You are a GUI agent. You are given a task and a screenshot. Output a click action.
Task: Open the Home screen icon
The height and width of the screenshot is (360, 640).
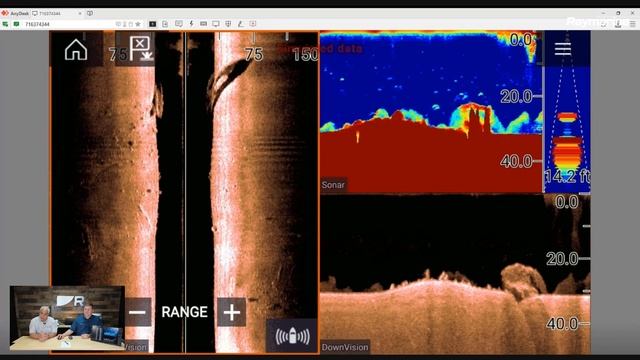point(76,50)
